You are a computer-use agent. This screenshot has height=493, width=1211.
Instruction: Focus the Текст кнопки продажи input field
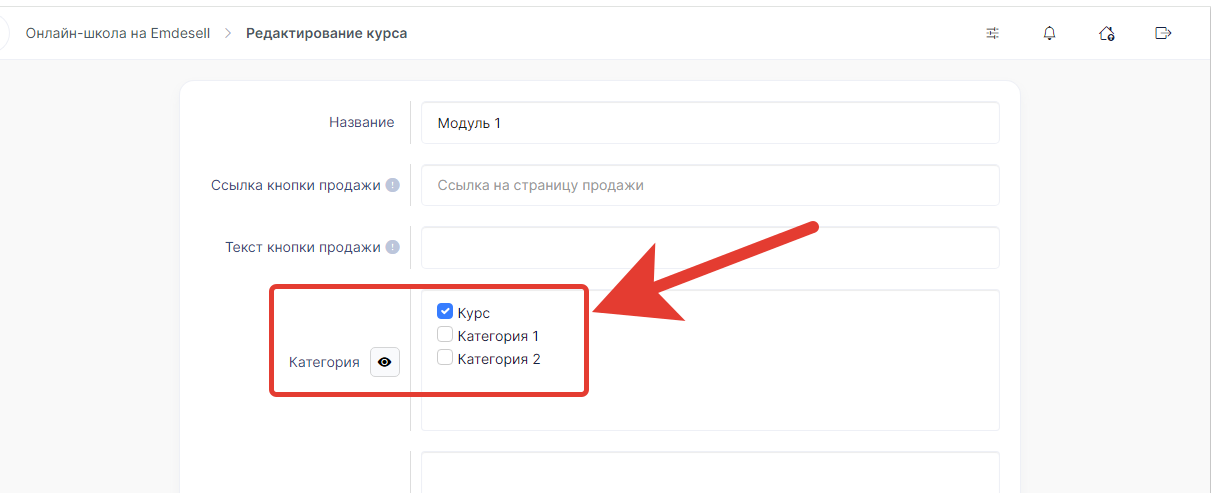pyautogui.click(x=710, y=247)
